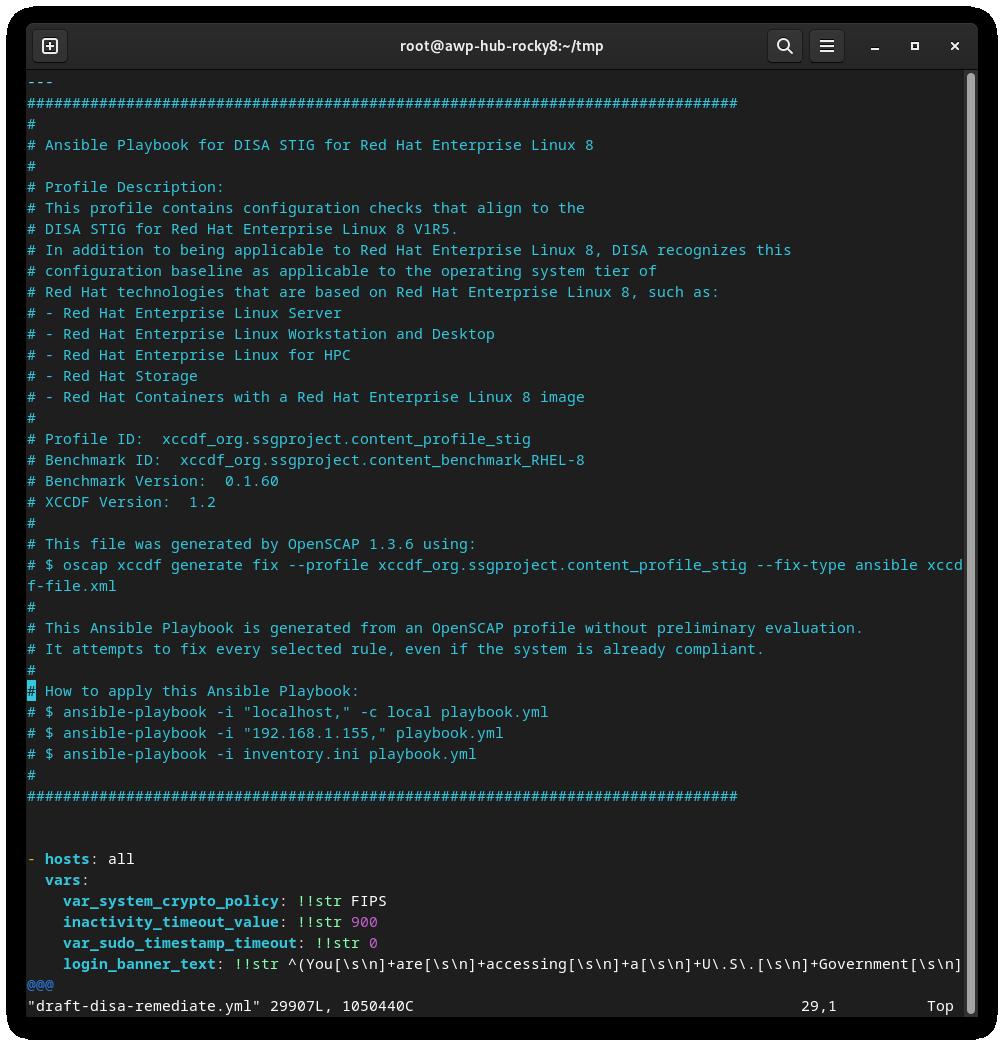Viewport: 1004px width, 1046px height.
Task: Click the title root@awp-hub-rocky8:~/tmp
Action: coord(501,46)
